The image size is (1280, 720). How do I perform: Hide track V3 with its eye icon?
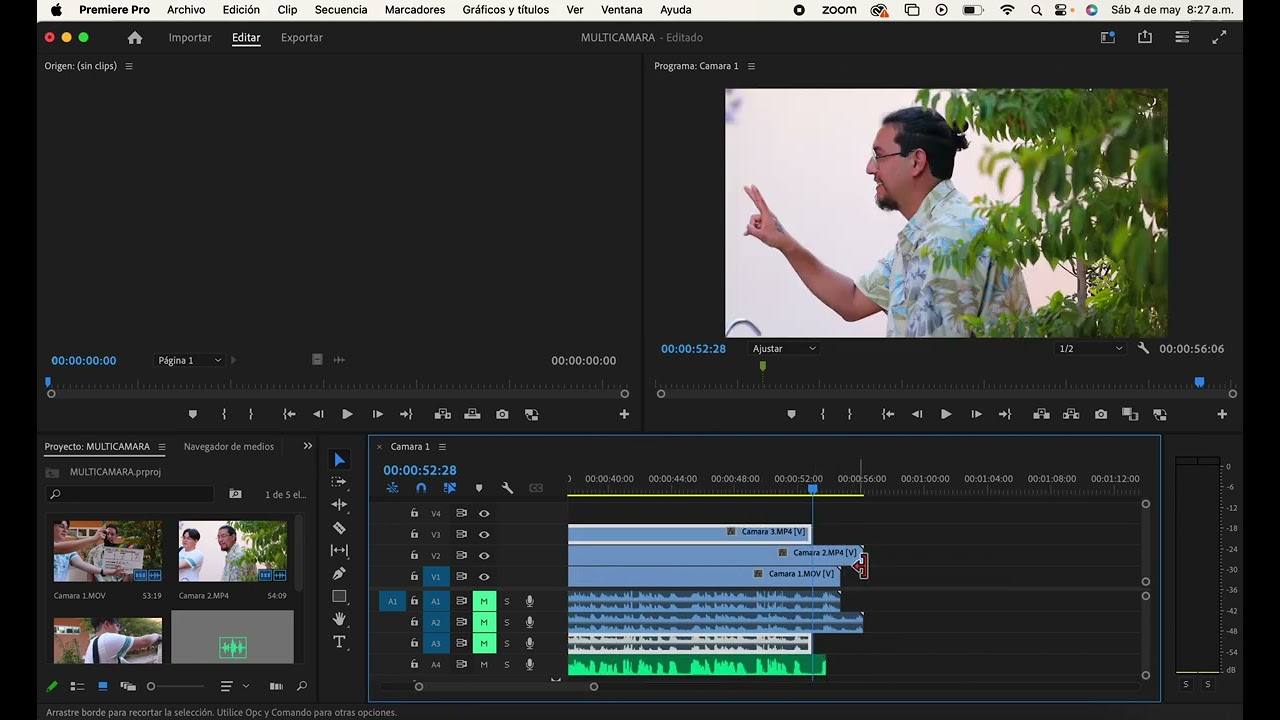(484, 535)
